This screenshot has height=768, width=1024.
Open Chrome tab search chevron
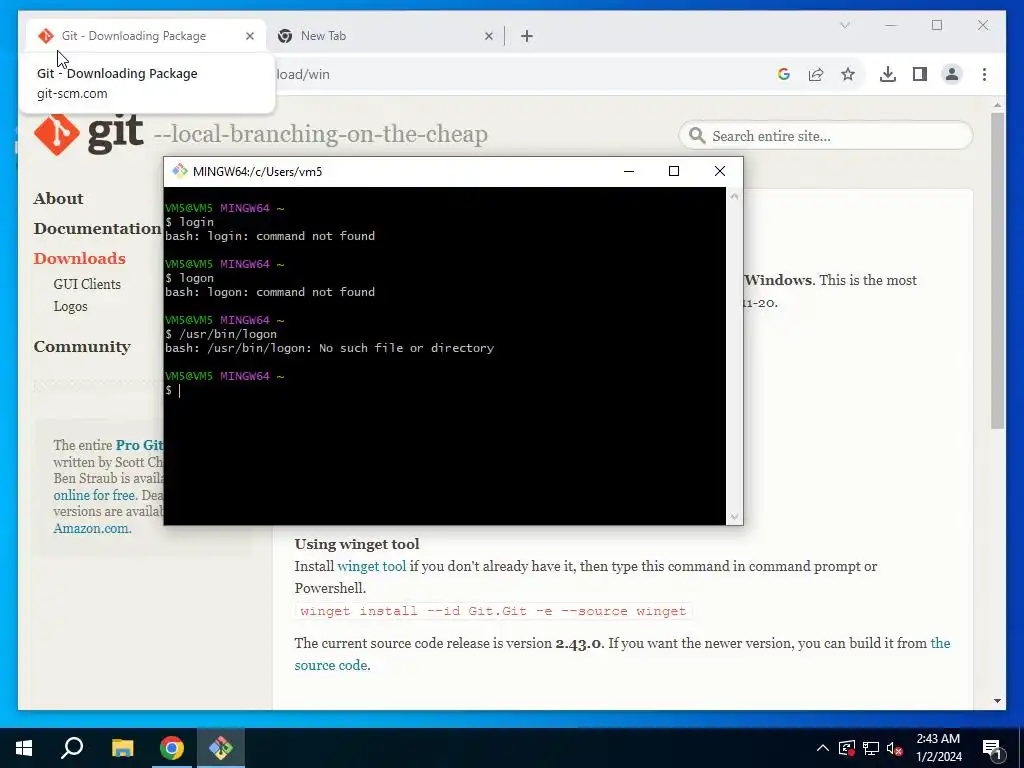click(x=844, y=25)
